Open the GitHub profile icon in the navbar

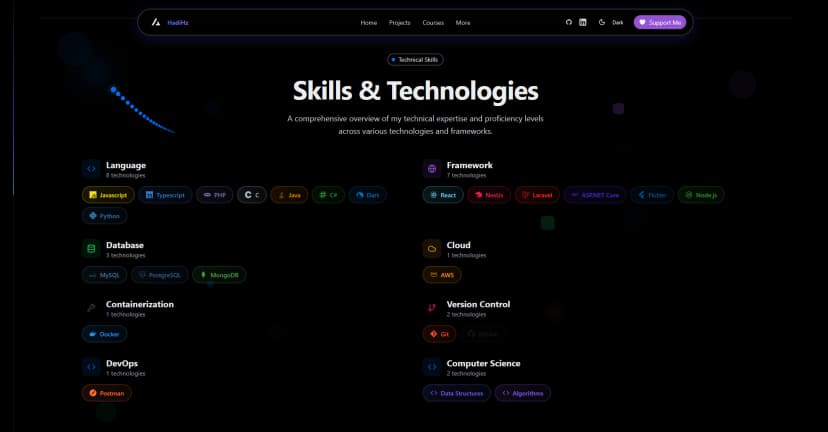pyautogui.click(x=569, y=22)
